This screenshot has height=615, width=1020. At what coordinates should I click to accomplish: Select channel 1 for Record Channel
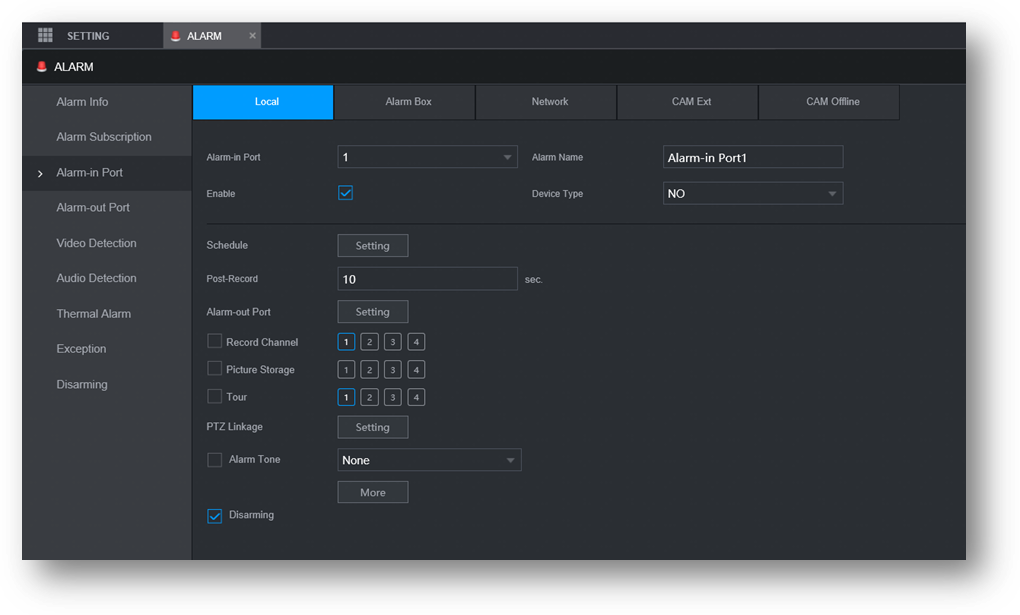coord(346,342)
